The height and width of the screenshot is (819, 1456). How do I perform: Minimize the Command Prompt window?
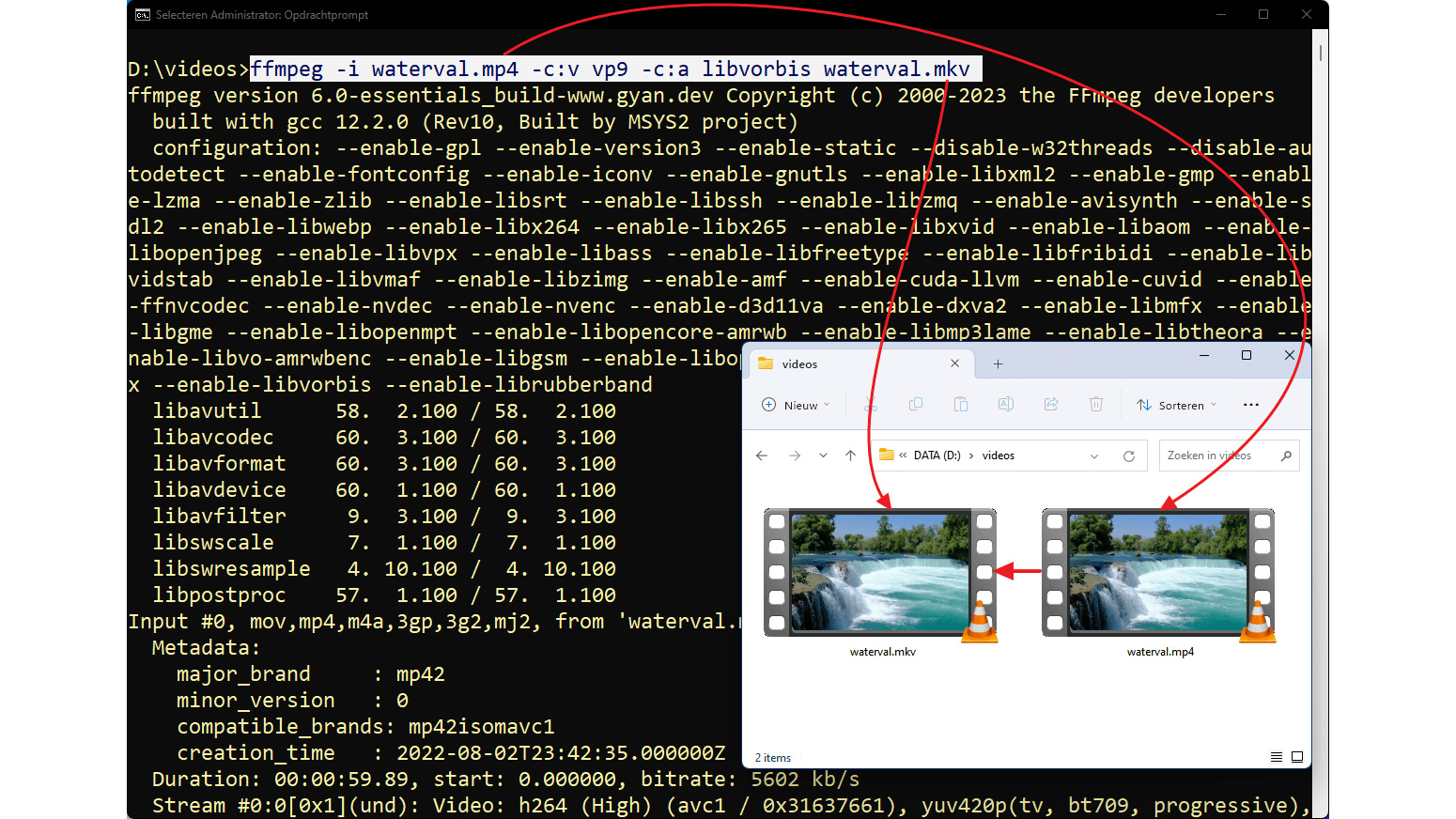[x=1221, y=14]
